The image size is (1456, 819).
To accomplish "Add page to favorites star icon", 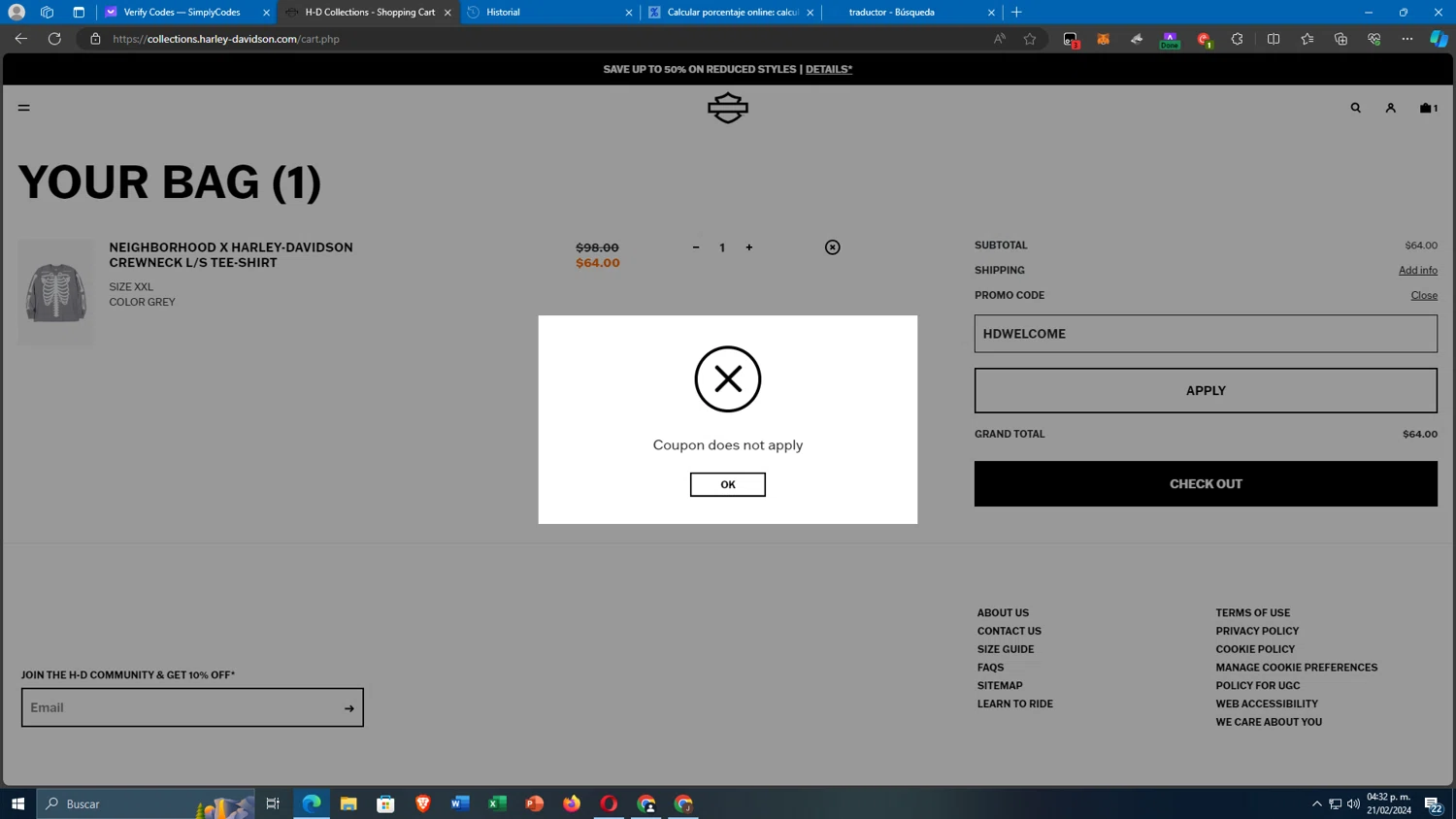I will (x=1030, y=39).
